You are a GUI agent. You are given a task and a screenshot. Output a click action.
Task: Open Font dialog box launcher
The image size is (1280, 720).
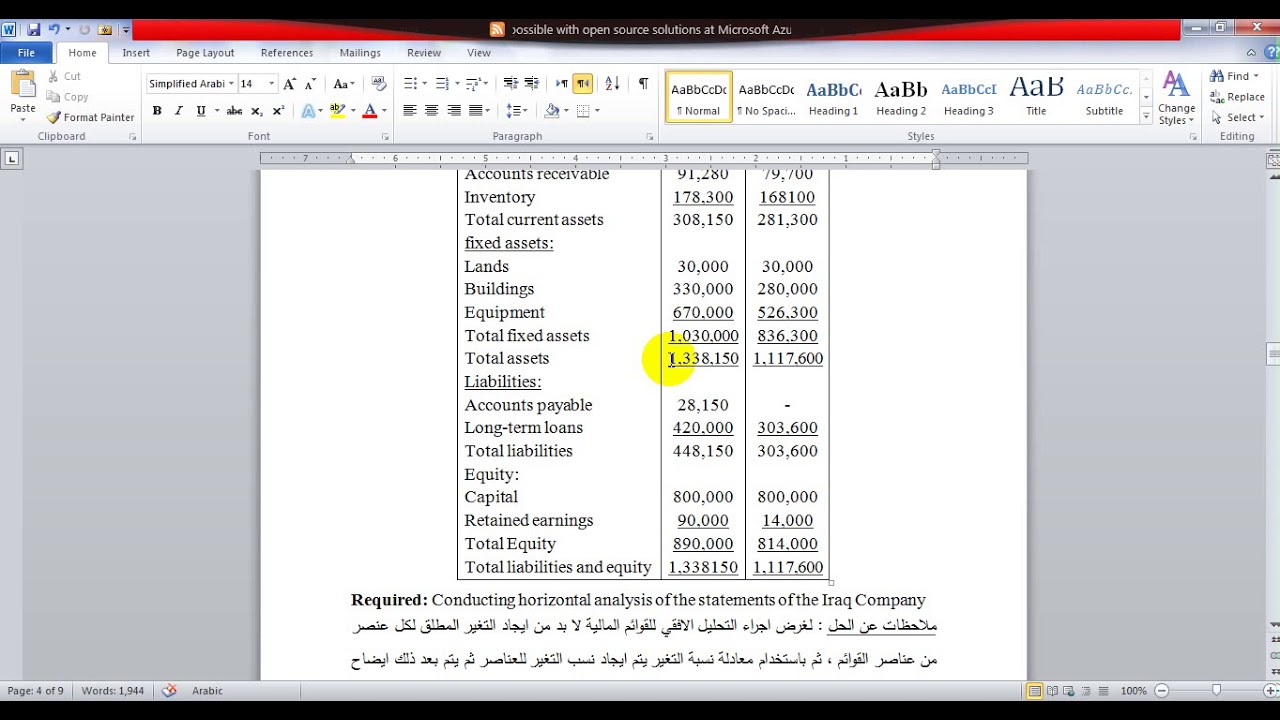385,137
